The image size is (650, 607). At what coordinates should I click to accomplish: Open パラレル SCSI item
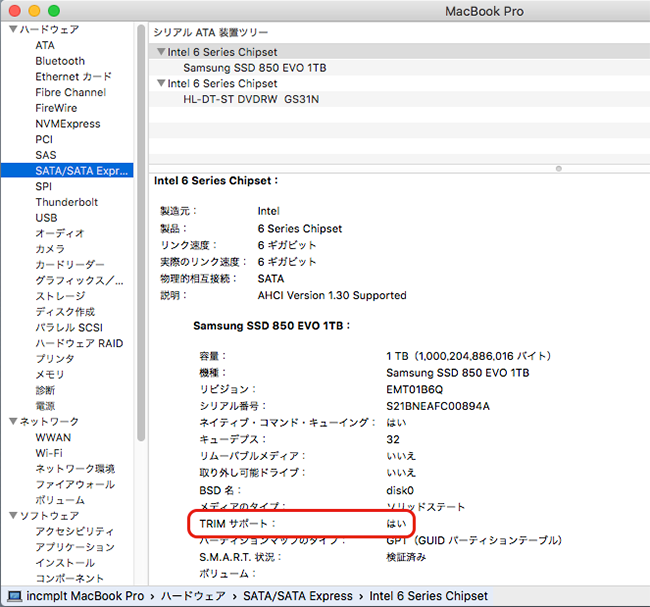69,328
